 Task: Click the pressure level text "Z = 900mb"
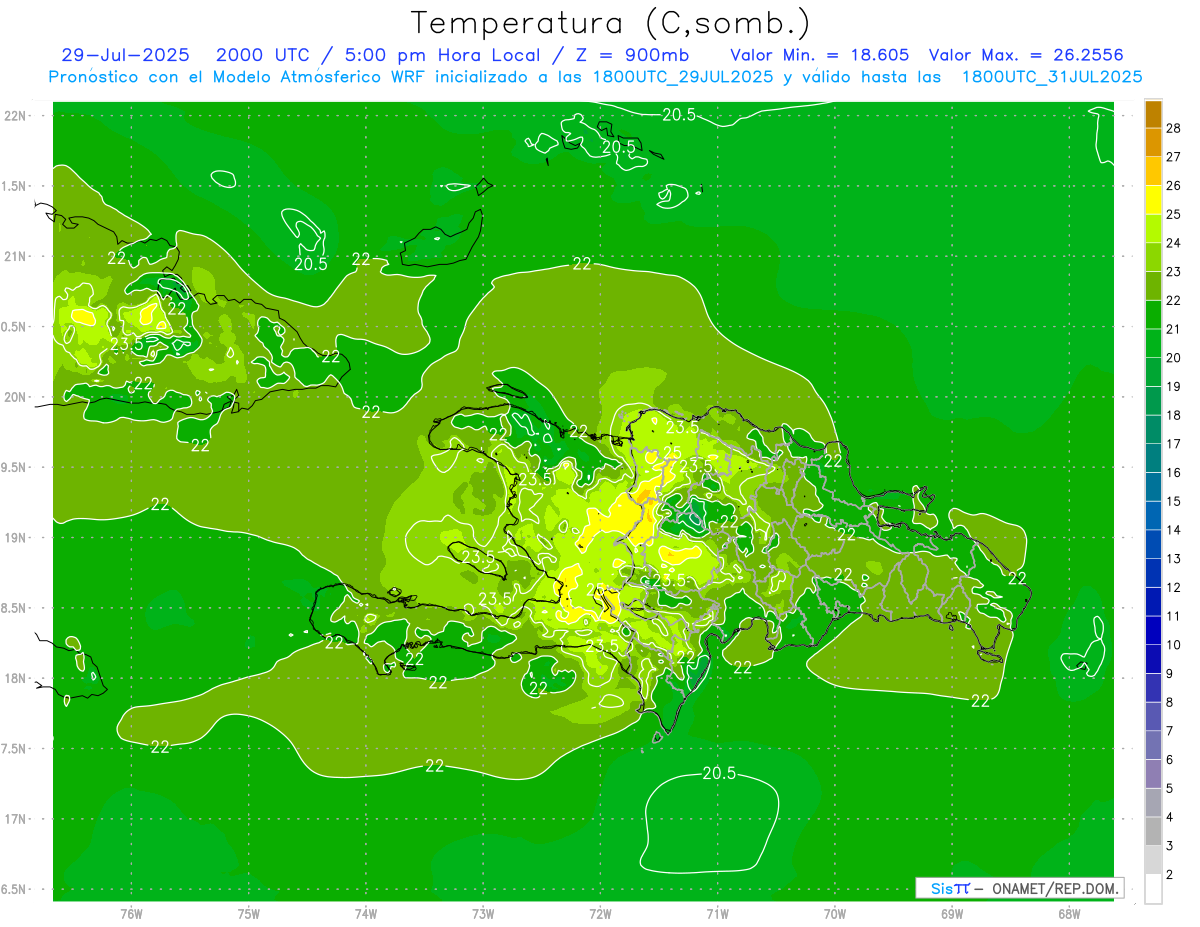pos(631,55)
